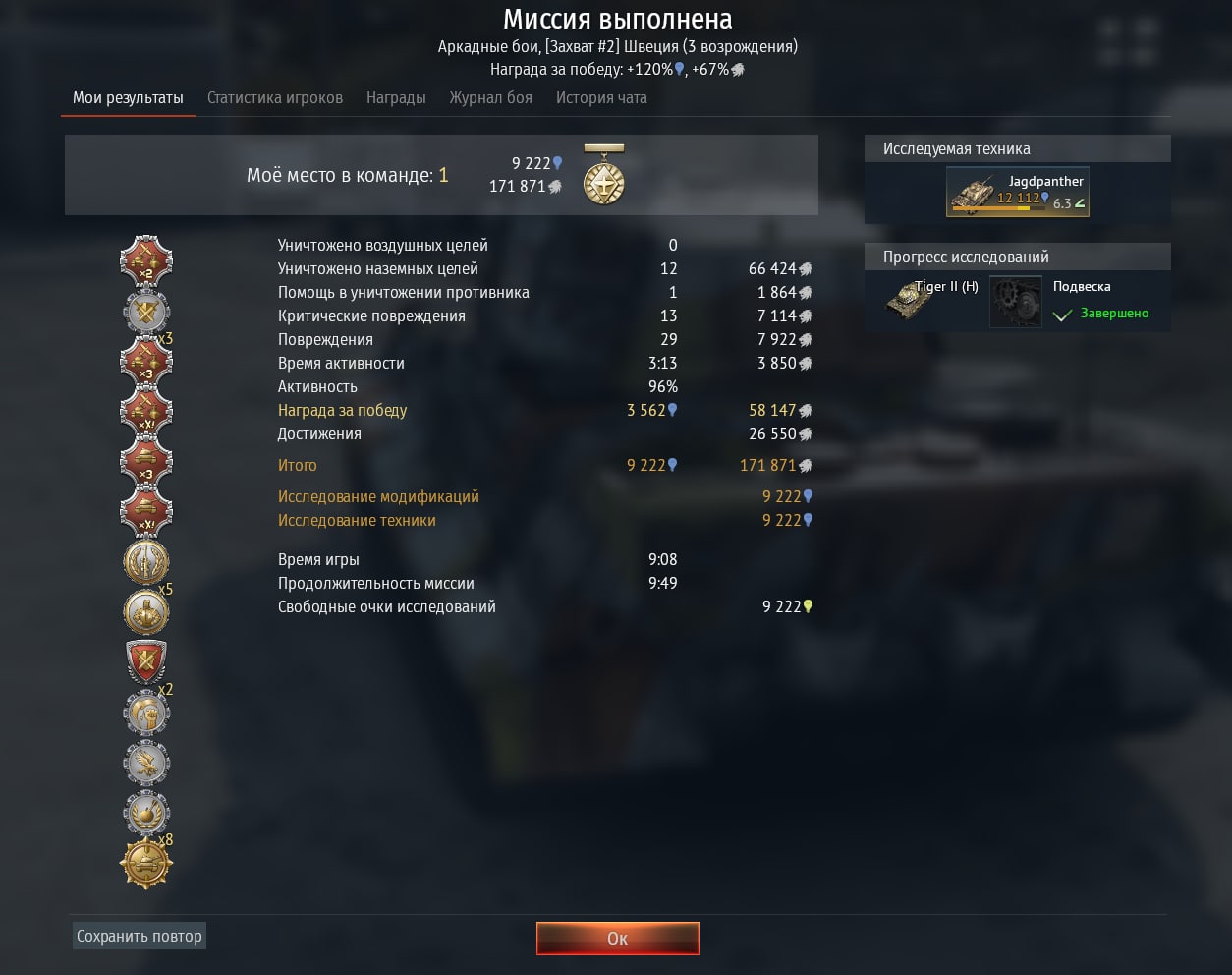This screenshot has width=1232, height=975.
Task: Click Сохранить повтор button
Action: pos(140,936)
